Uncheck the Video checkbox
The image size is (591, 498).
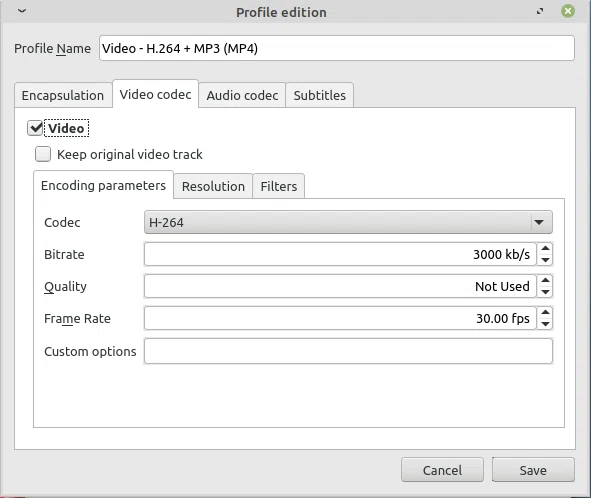[x=35, y=128]
